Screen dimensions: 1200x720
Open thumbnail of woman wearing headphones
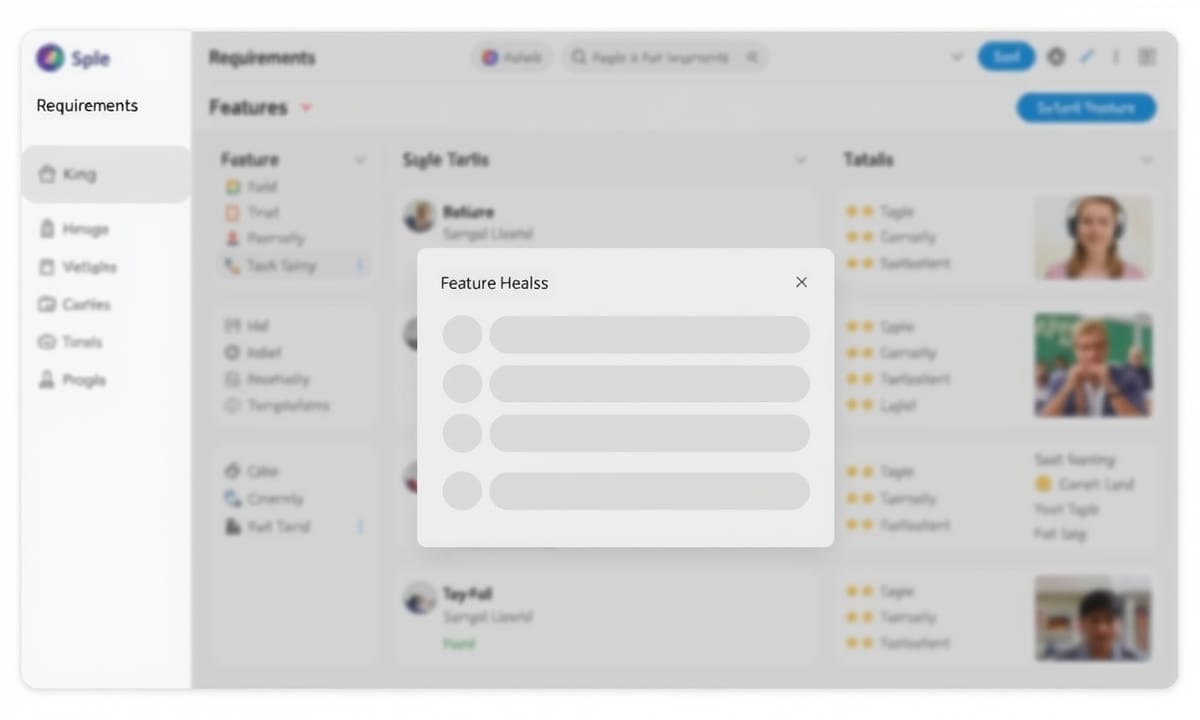(x=1093, y=237)
